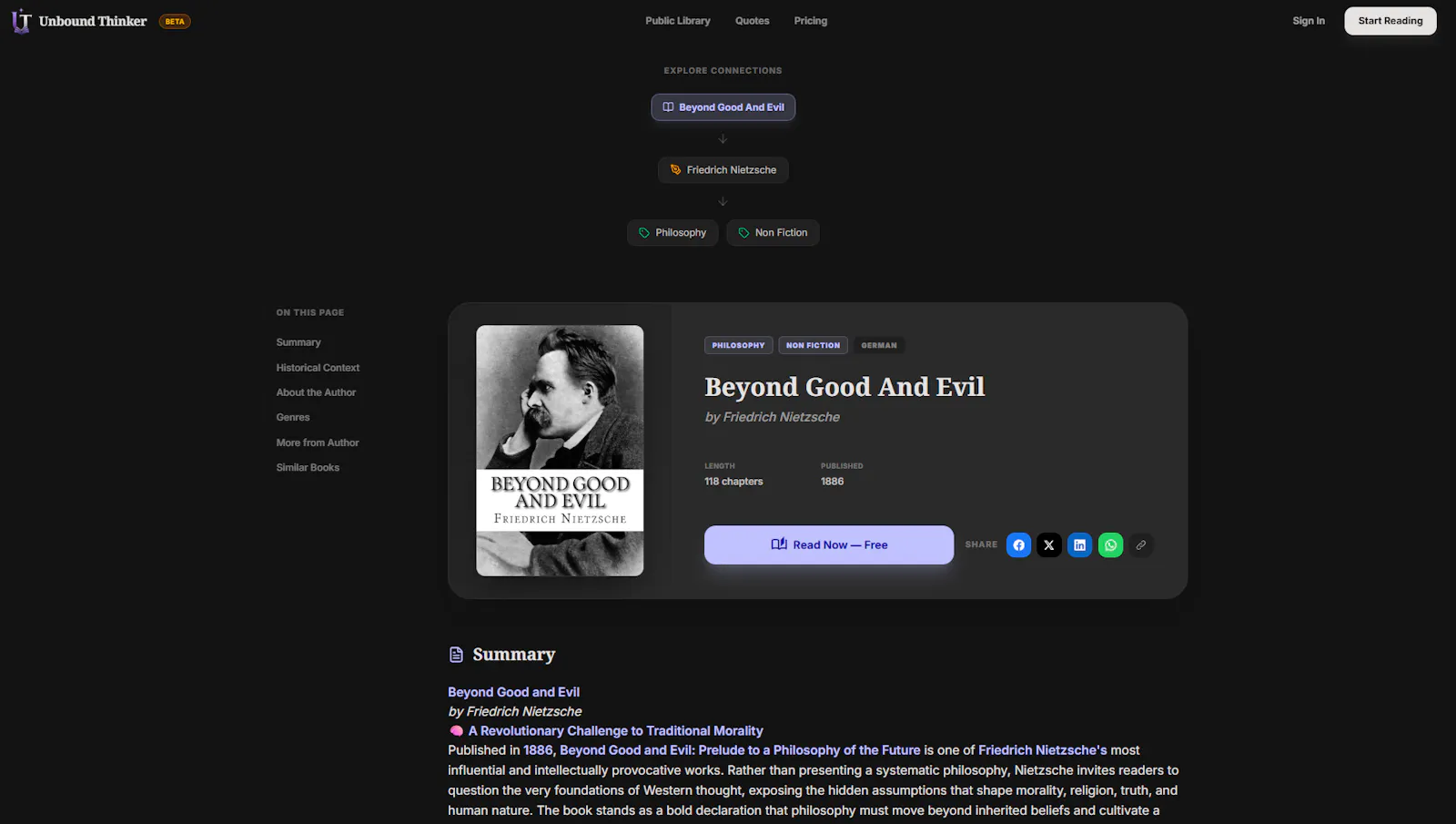Click the Summary section heading
1456x824 pixels.
point(514,655)
